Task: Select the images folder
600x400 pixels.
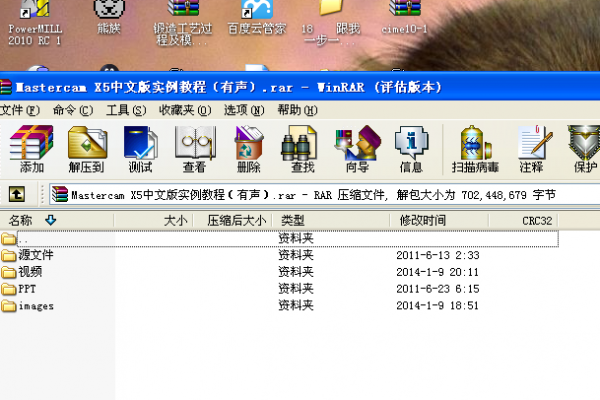Action: coord(28,305)
